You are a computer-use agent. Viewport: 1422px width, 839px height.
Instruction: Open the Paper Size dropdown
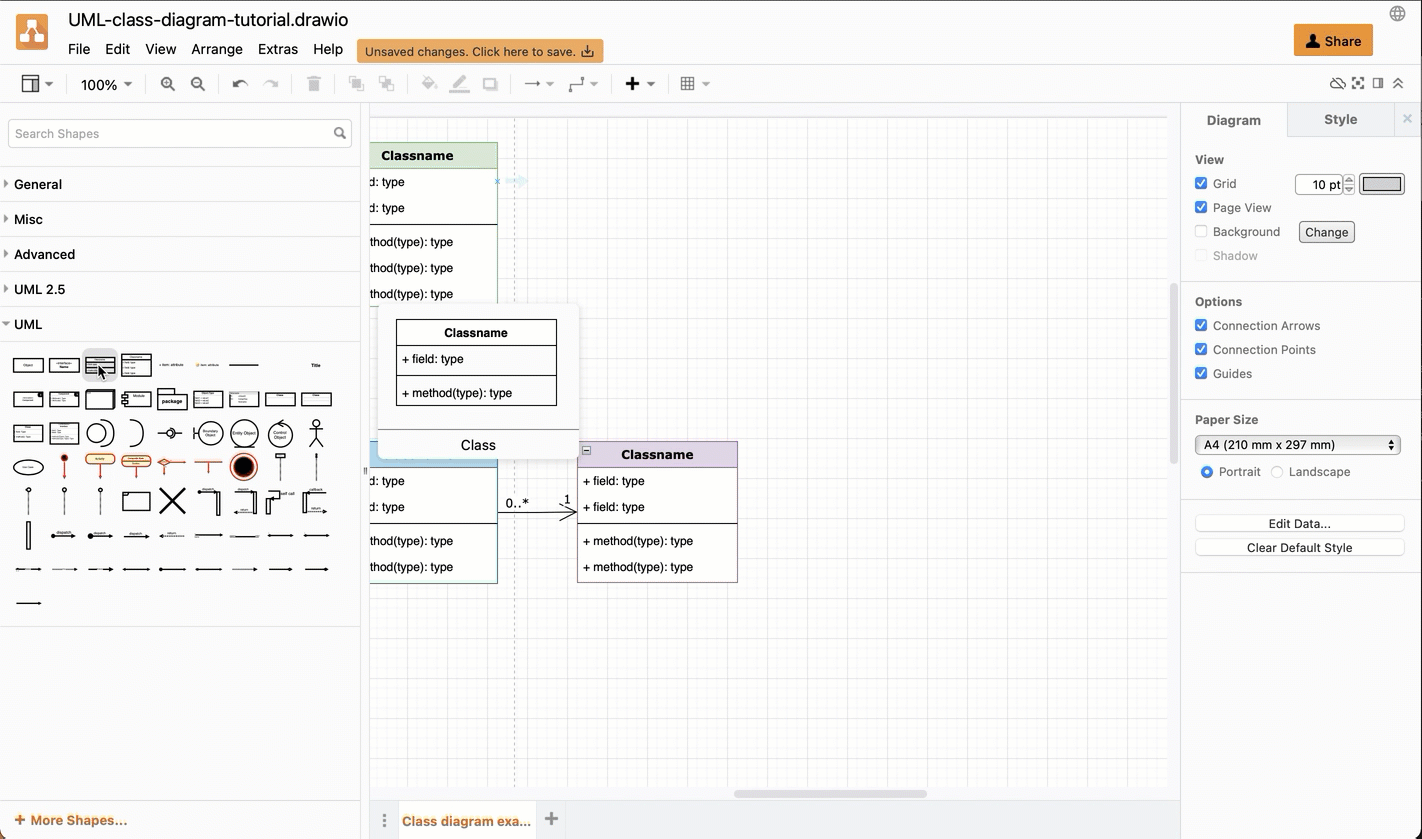tap(1297, 445)
